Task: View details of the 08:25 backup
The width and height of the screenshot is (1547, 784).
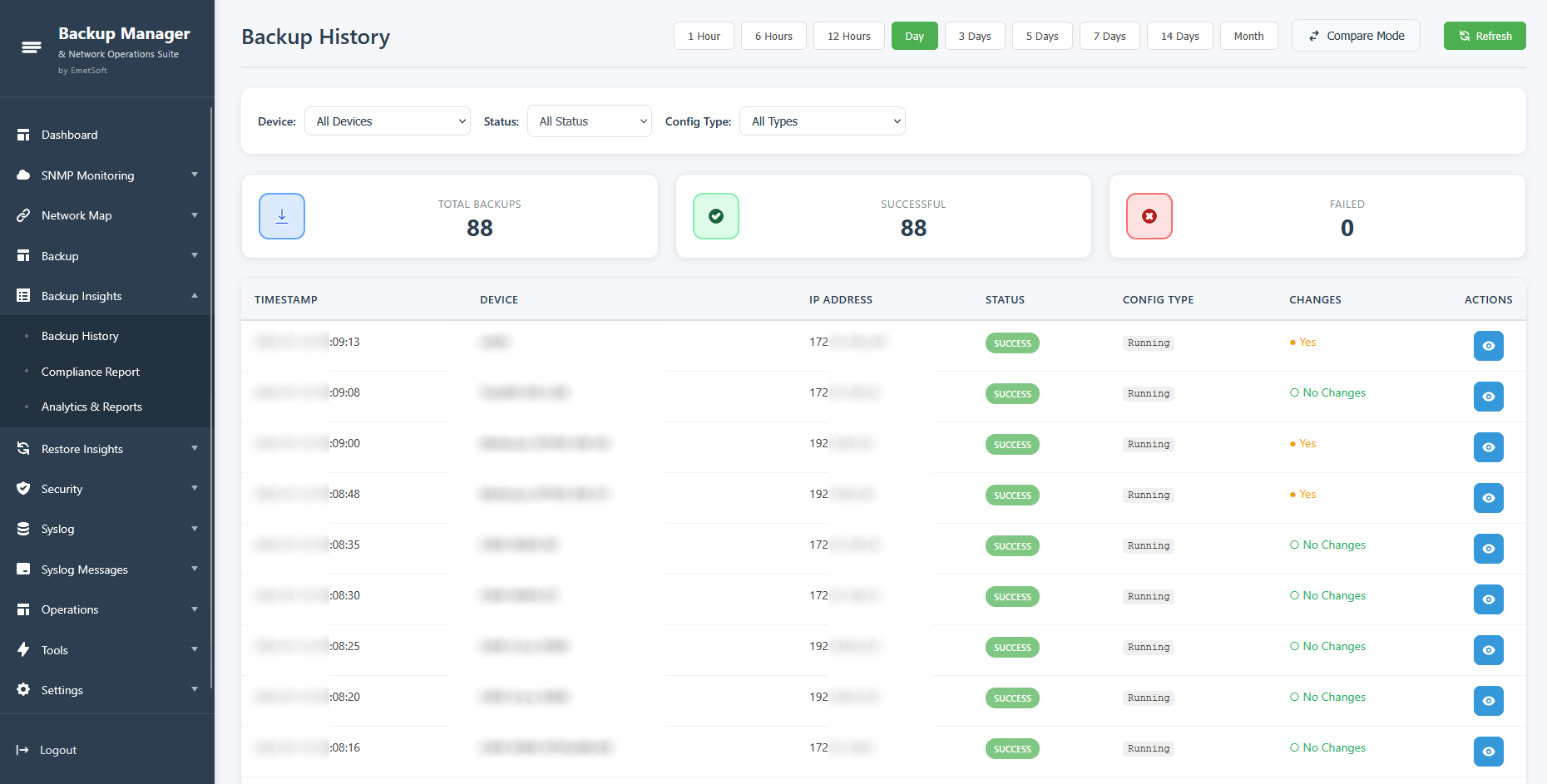Action: coord(1489,650)
